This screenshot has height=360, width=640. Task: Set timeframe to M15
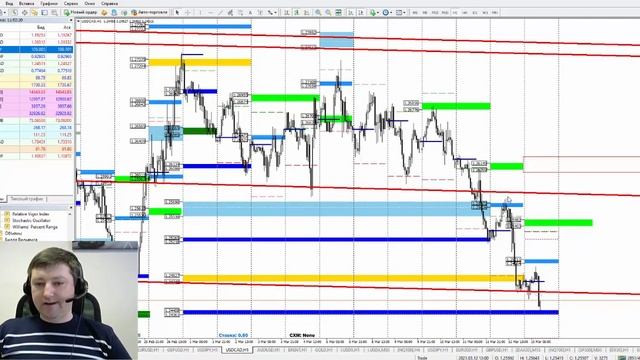[435, 13]
